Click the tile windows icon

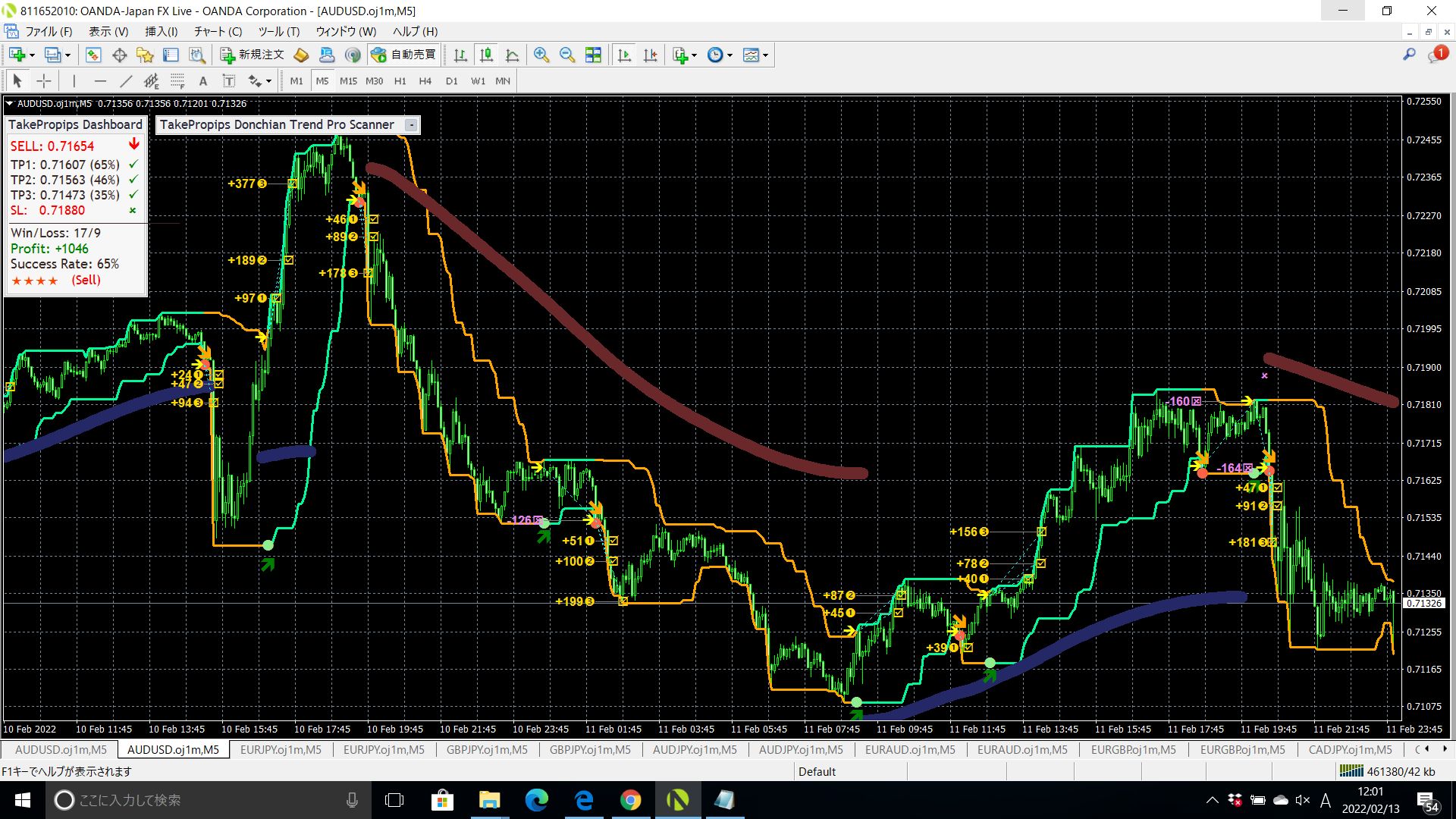point(593,55)
